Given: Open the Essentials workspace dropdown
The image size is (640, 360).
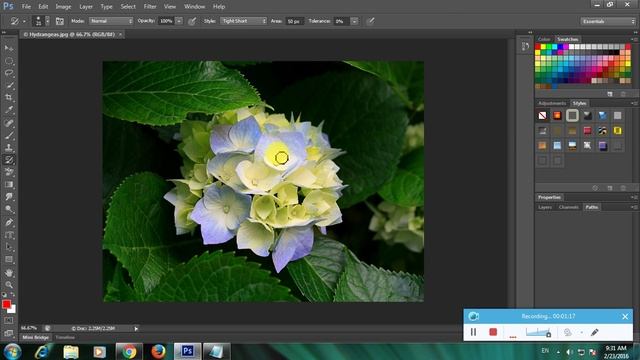Looking at the screenshot, I should click(x=608, y=21).
